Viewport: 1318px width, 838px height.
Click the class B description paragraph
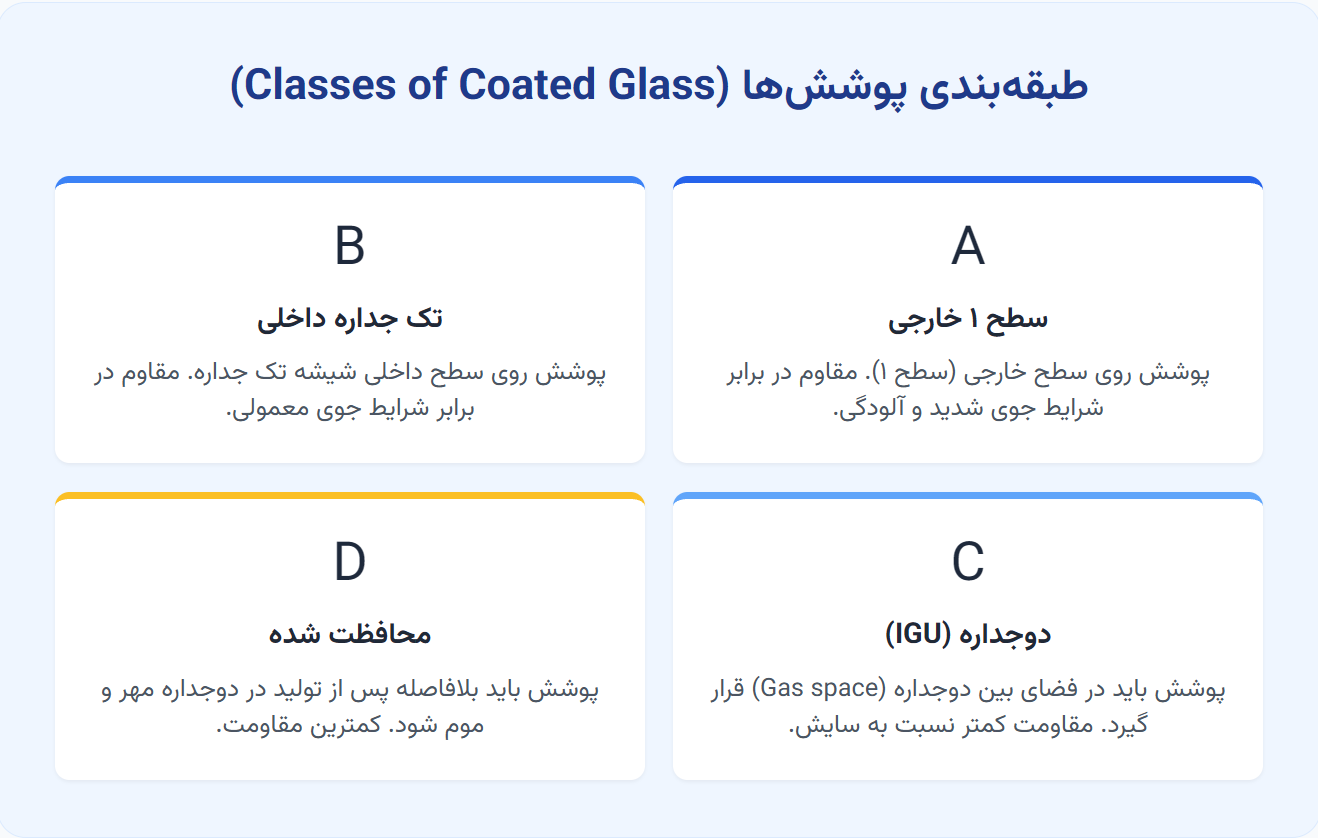pyautogui.click(x=349, y=390)
